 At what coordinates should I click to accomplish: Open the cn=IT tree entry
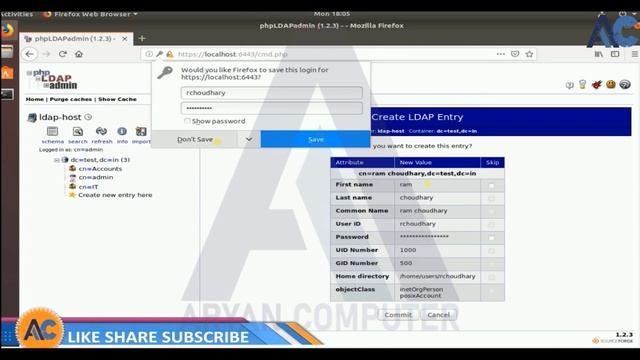88,187
